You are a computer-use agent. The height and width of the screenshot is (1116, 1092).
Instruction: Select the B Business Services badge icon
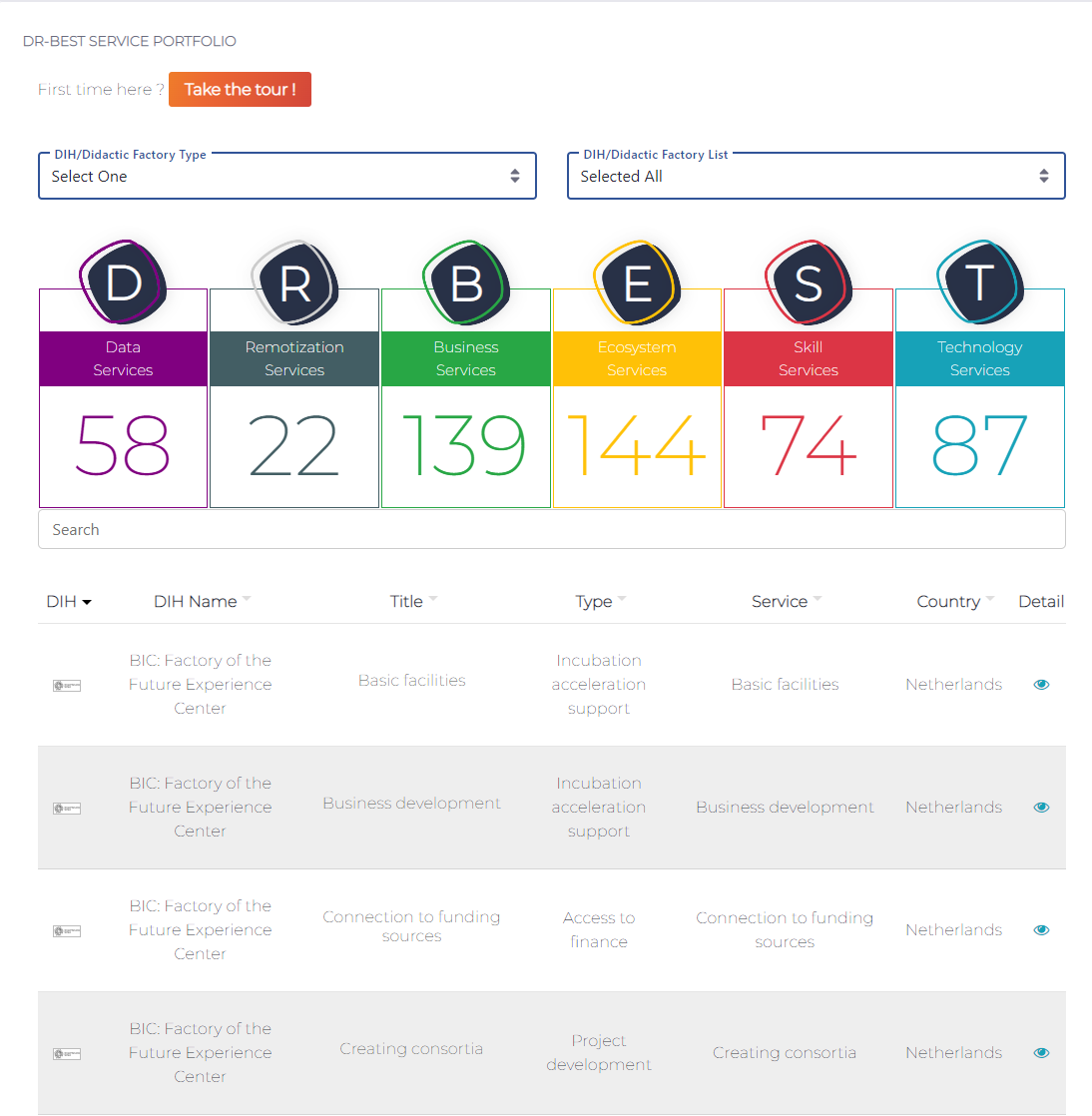click(x=466, y=282)
